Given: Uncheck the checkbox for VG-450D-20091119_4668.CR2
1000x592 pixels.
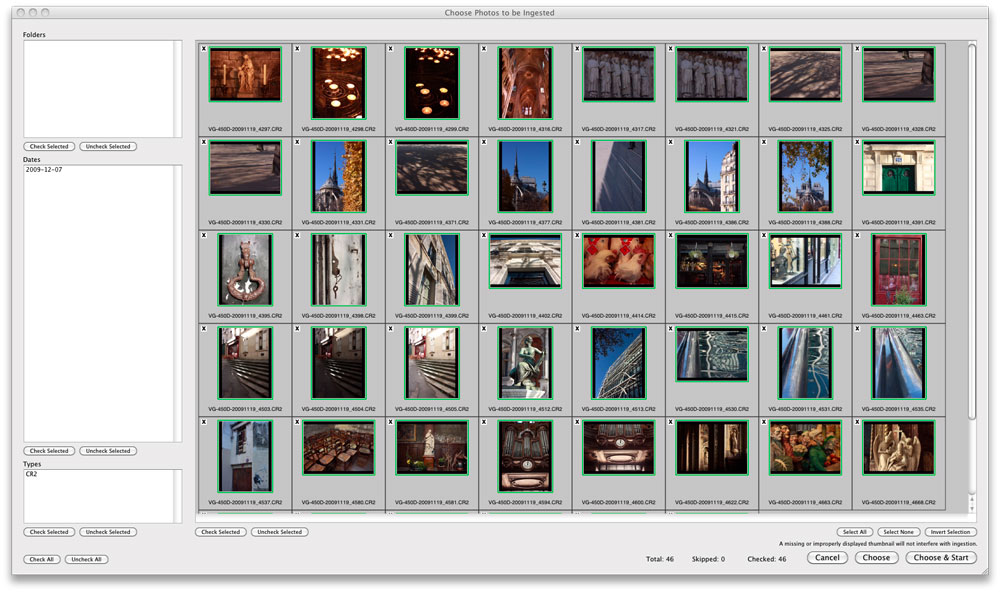Looking at the screenshot, I should point(857,422).
